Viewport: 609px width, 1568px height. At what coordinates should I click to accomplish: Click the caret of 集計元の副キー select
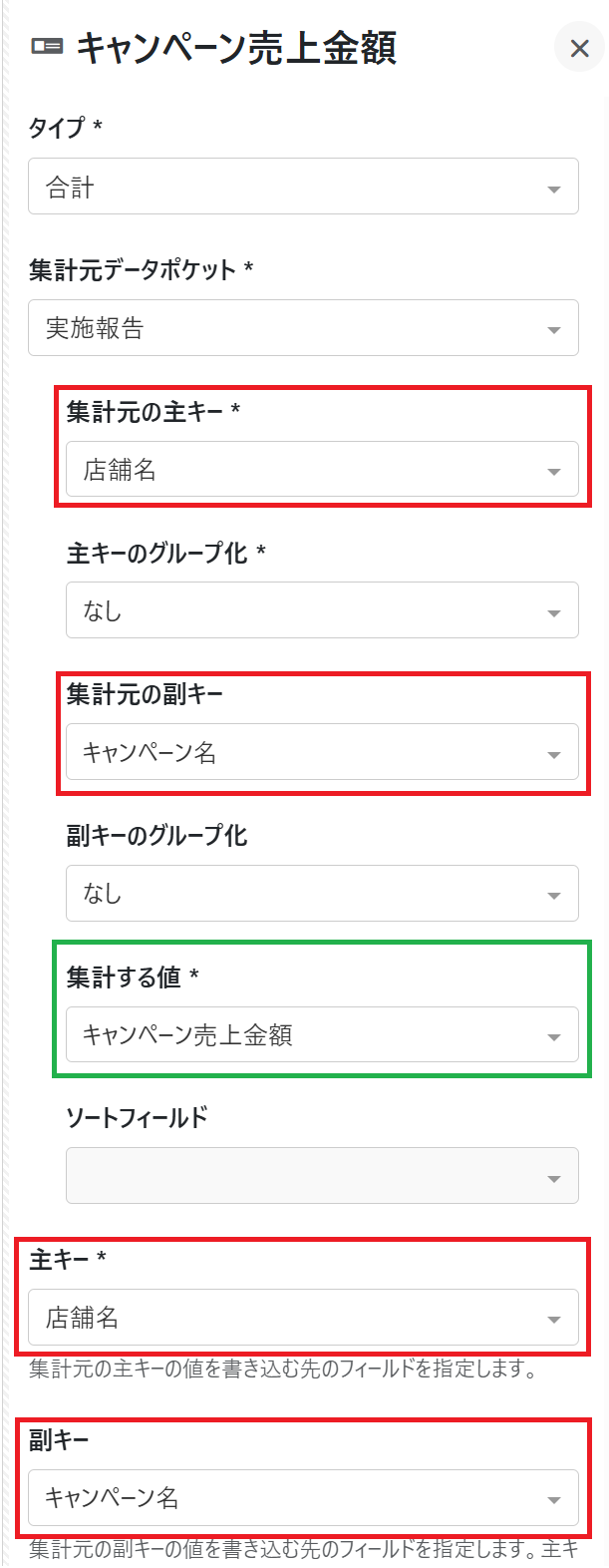tap(554, 755)
